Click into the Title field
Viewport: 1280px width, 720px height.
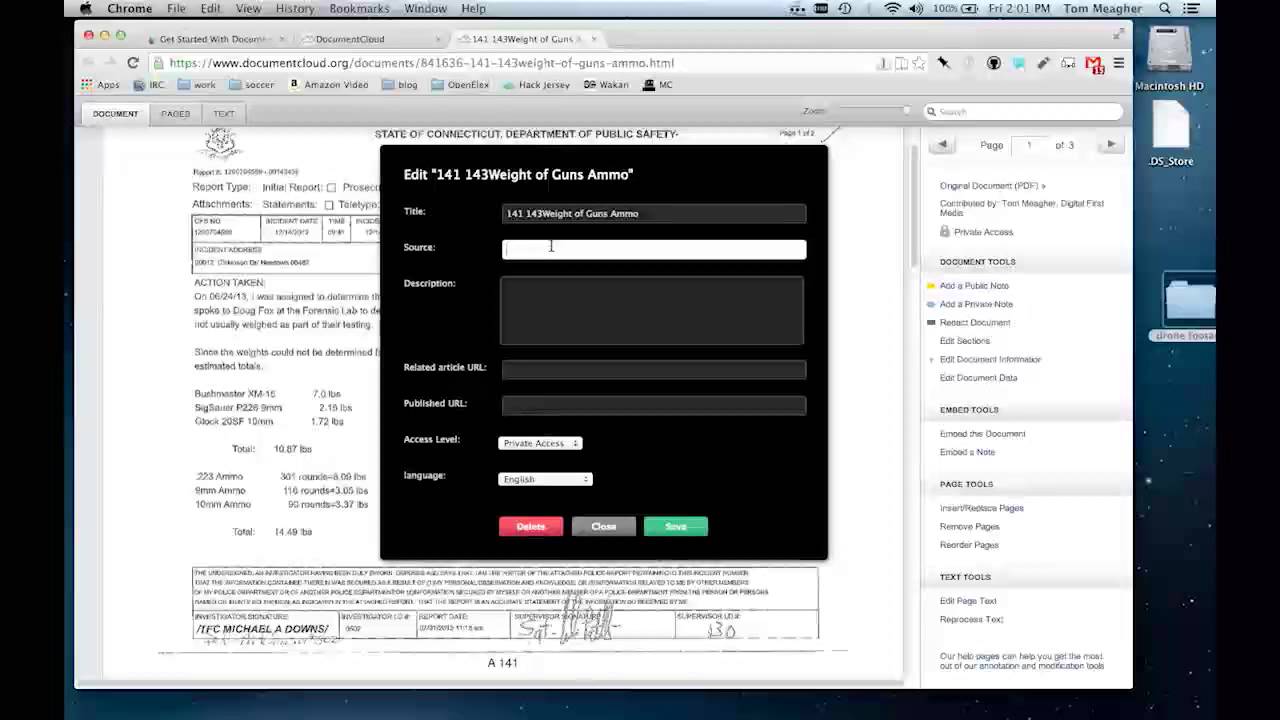[654, 213]
